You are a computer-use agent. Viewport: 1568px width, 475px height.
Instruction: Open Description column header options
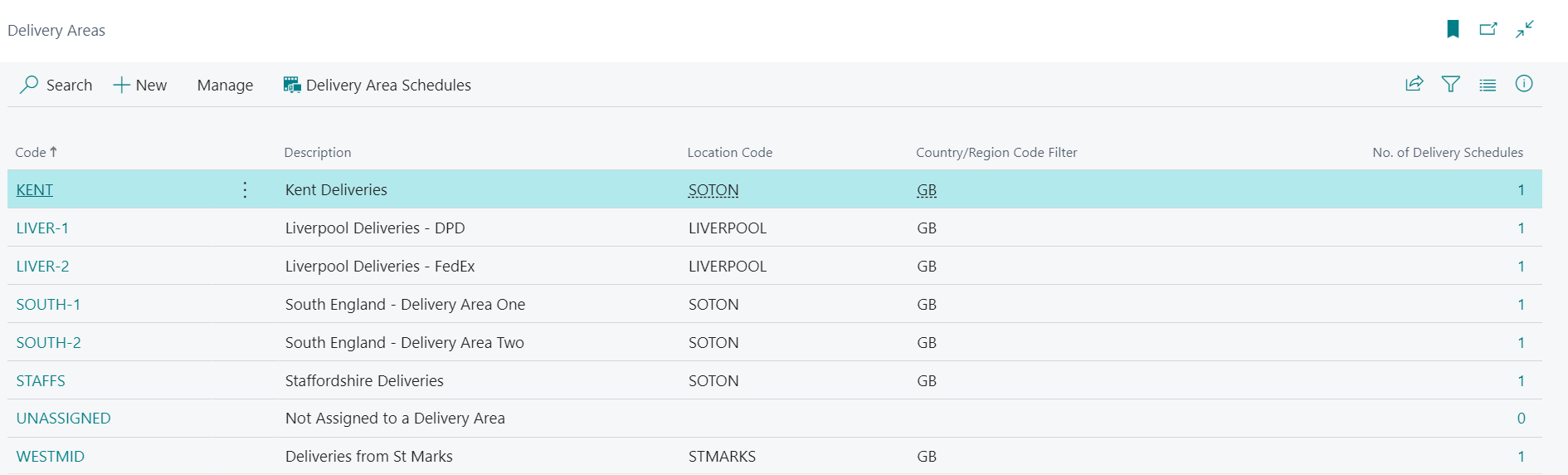[318, 153]
